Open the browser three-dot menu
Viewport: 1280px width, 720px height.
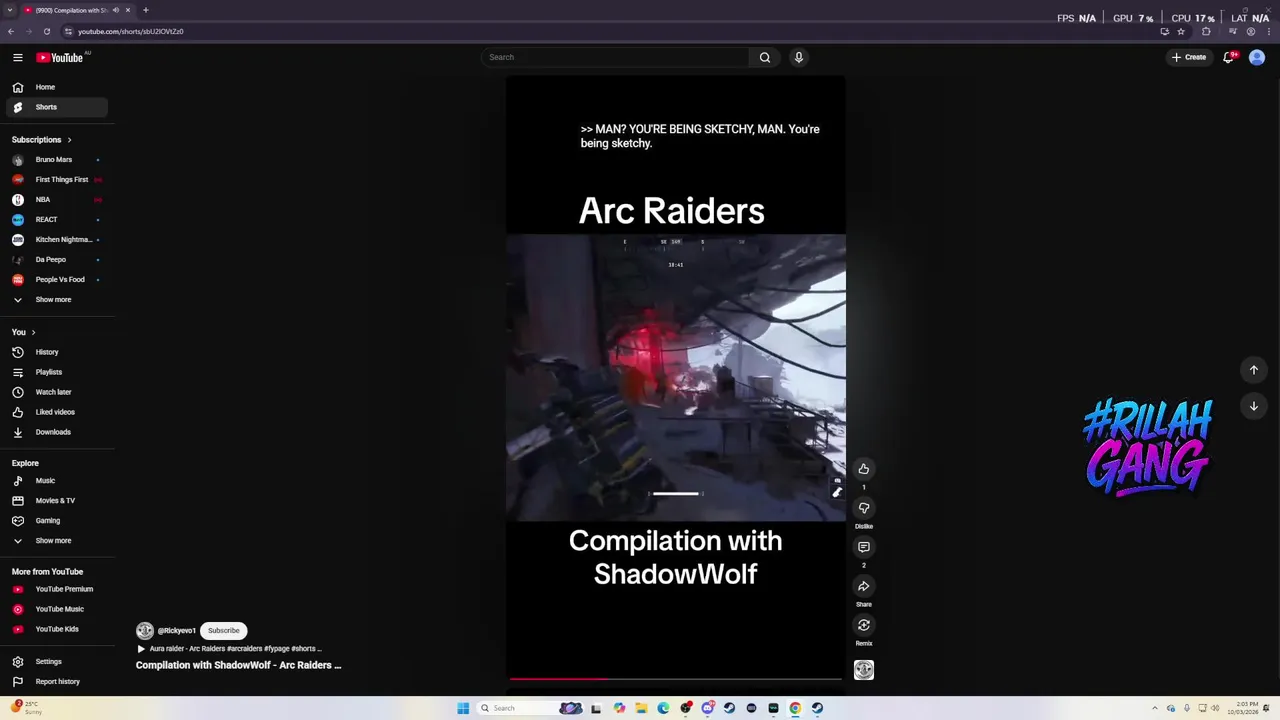pyautogui.click(x=1268, y=31)
